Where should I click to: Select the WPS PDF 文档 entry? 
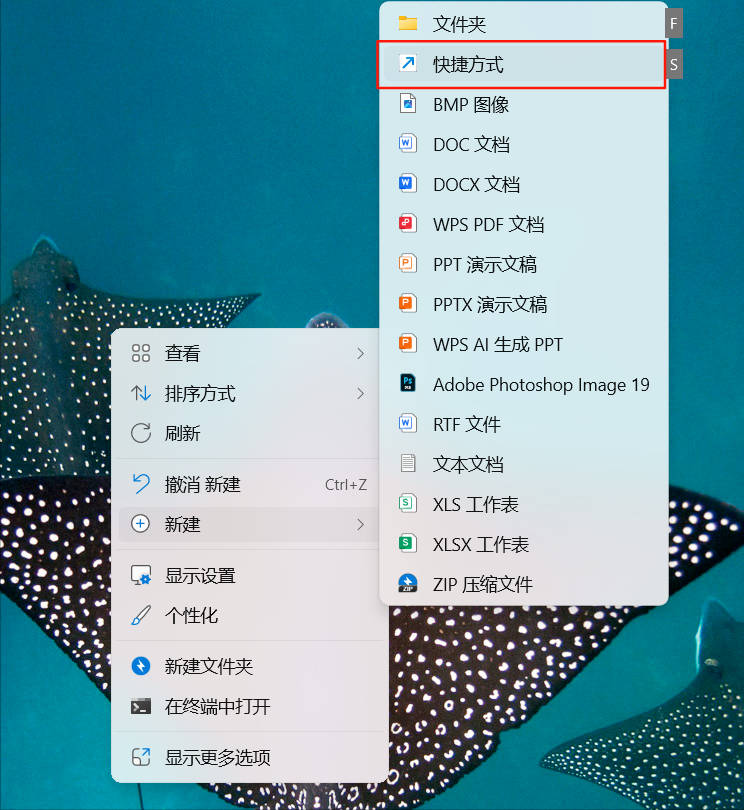click(x=523, y=224)
